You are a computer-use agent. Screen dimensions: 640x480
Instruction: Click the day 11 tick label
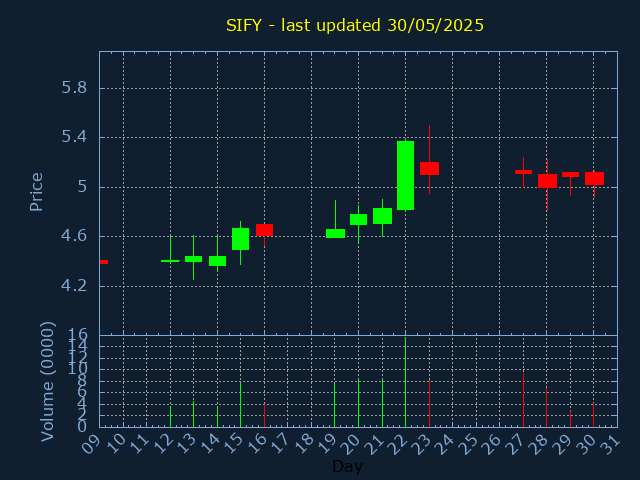click(139, 444)
